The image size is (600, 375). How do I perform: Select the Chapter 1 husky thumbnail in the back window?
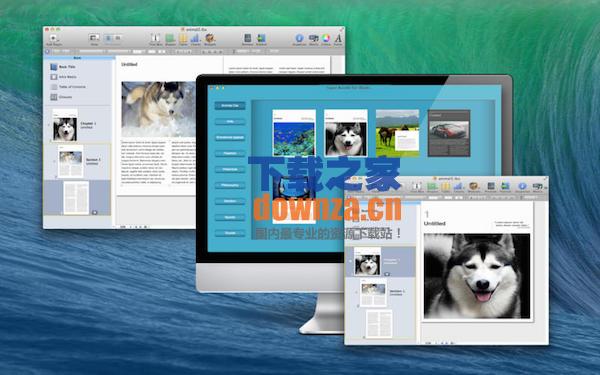65,125
